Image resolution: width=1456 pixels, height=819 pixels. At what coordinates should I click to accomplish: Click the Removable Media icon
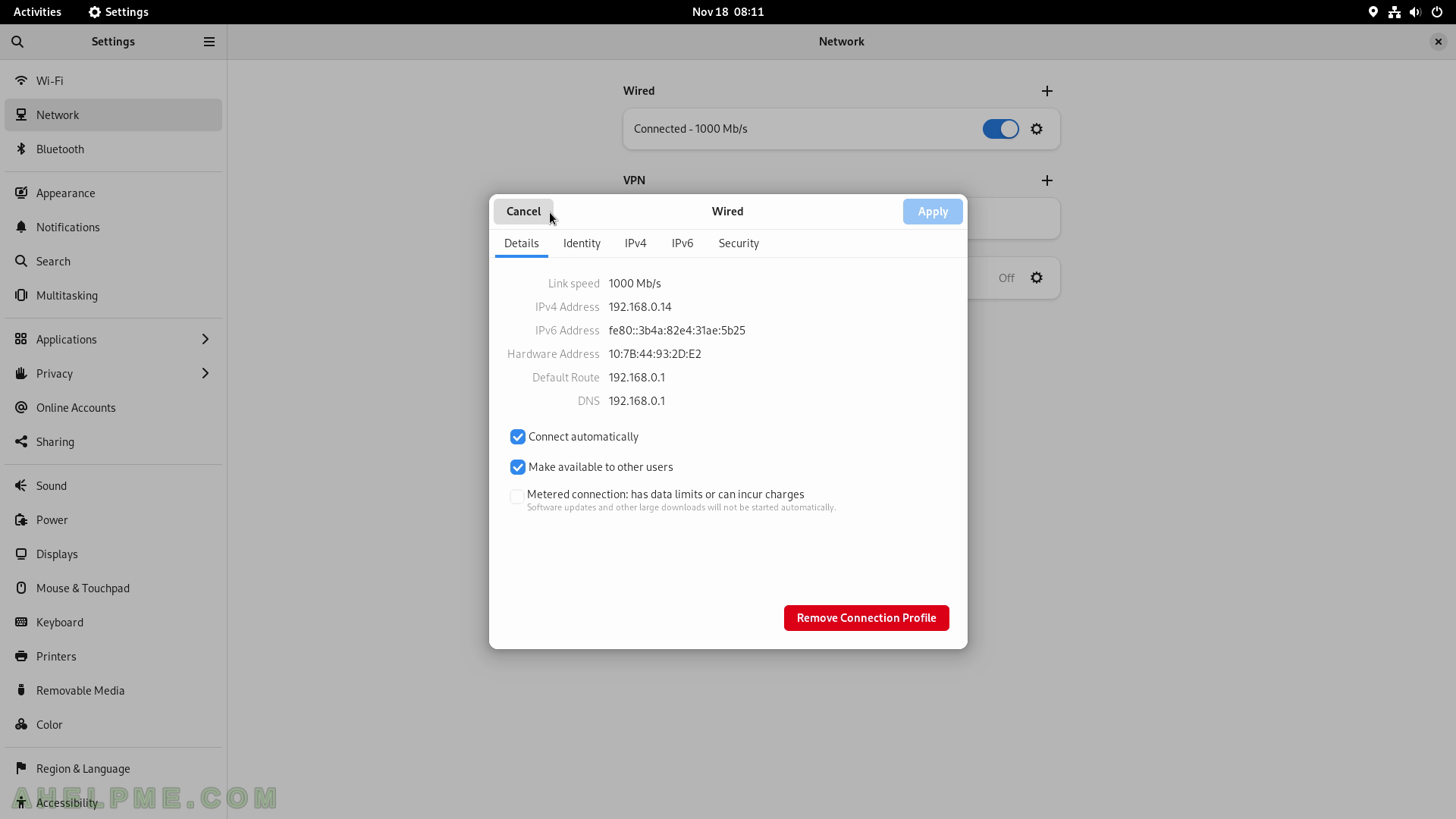21,690
